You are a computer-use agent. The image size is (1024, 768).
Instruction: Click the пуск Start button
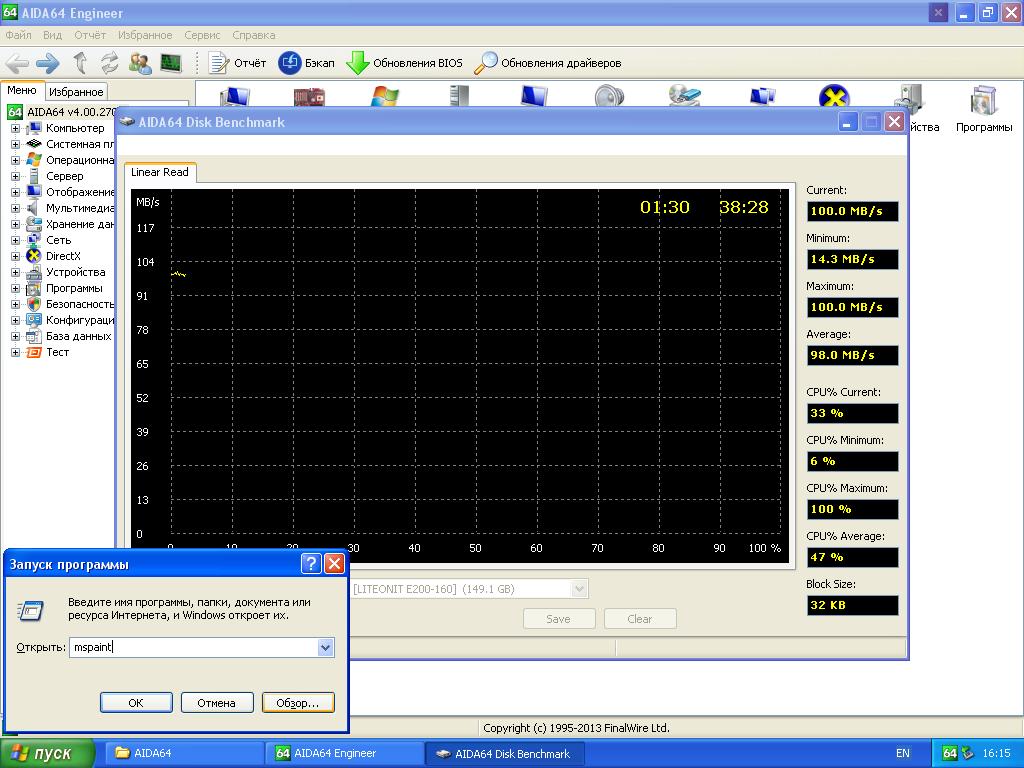point(48,754)
